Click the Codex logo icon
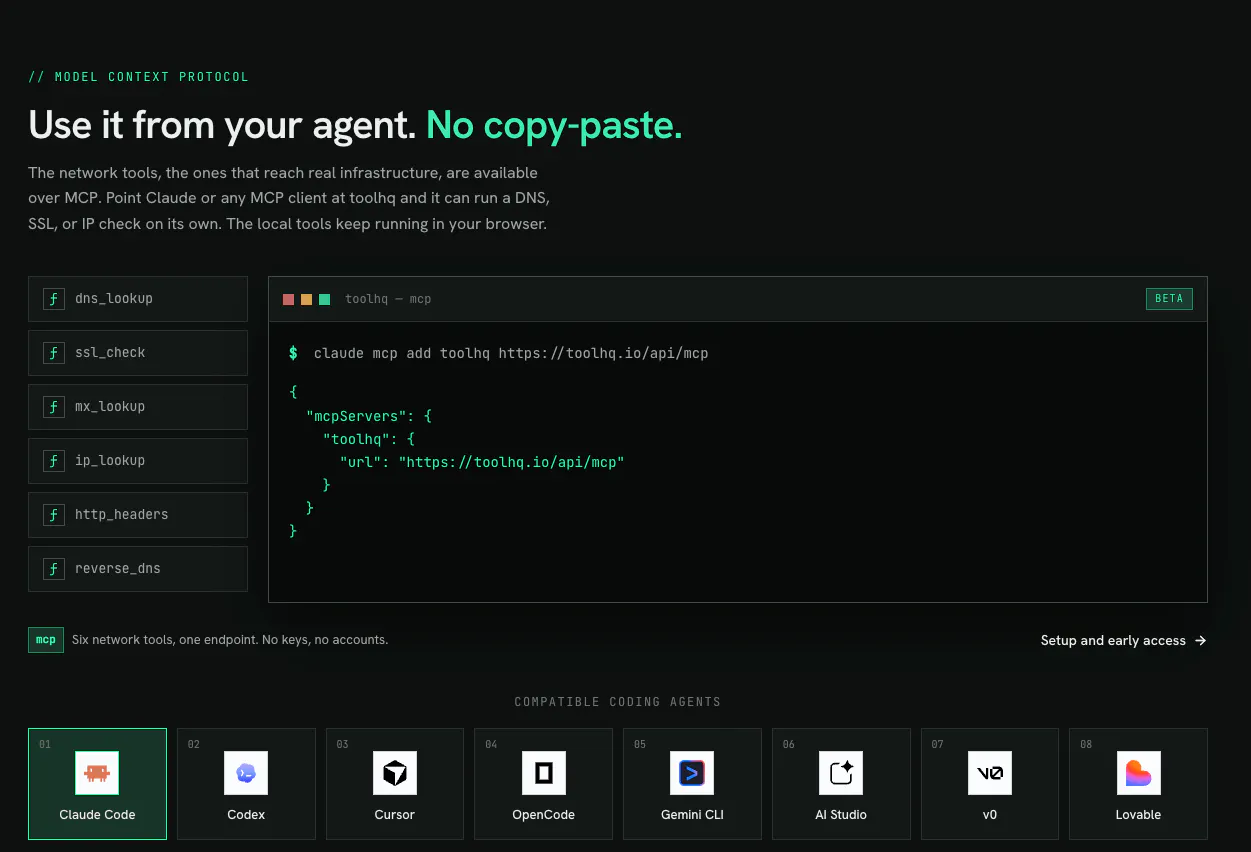 [x=246, y=773]
